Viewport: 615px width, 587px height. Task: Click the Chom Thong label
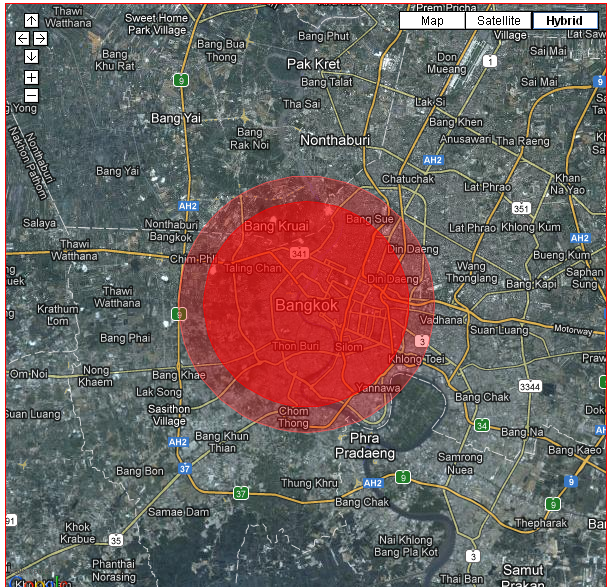293,417
